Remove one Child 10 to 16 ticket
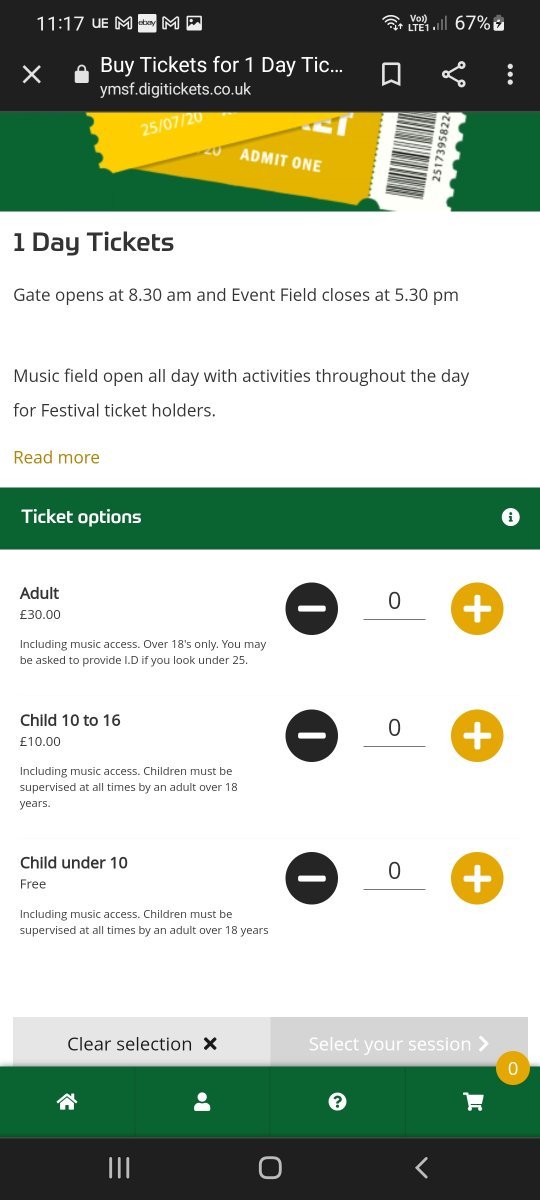Image resolution: width=540 pixels, height=1200 pixels. tap(312, 736)
